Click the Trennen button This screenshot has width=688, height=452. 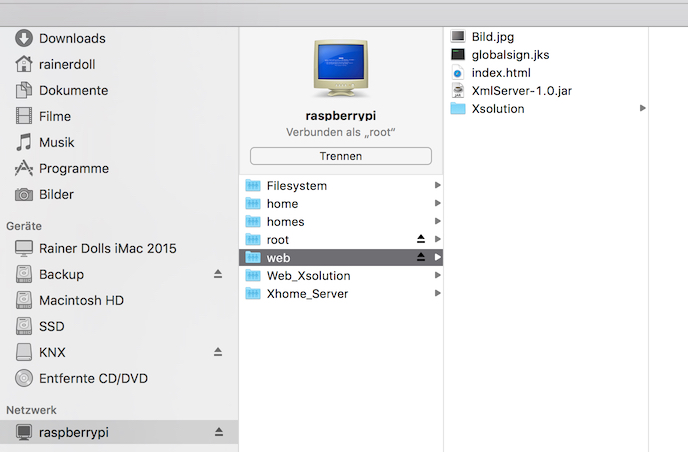[x=340, y=156]
